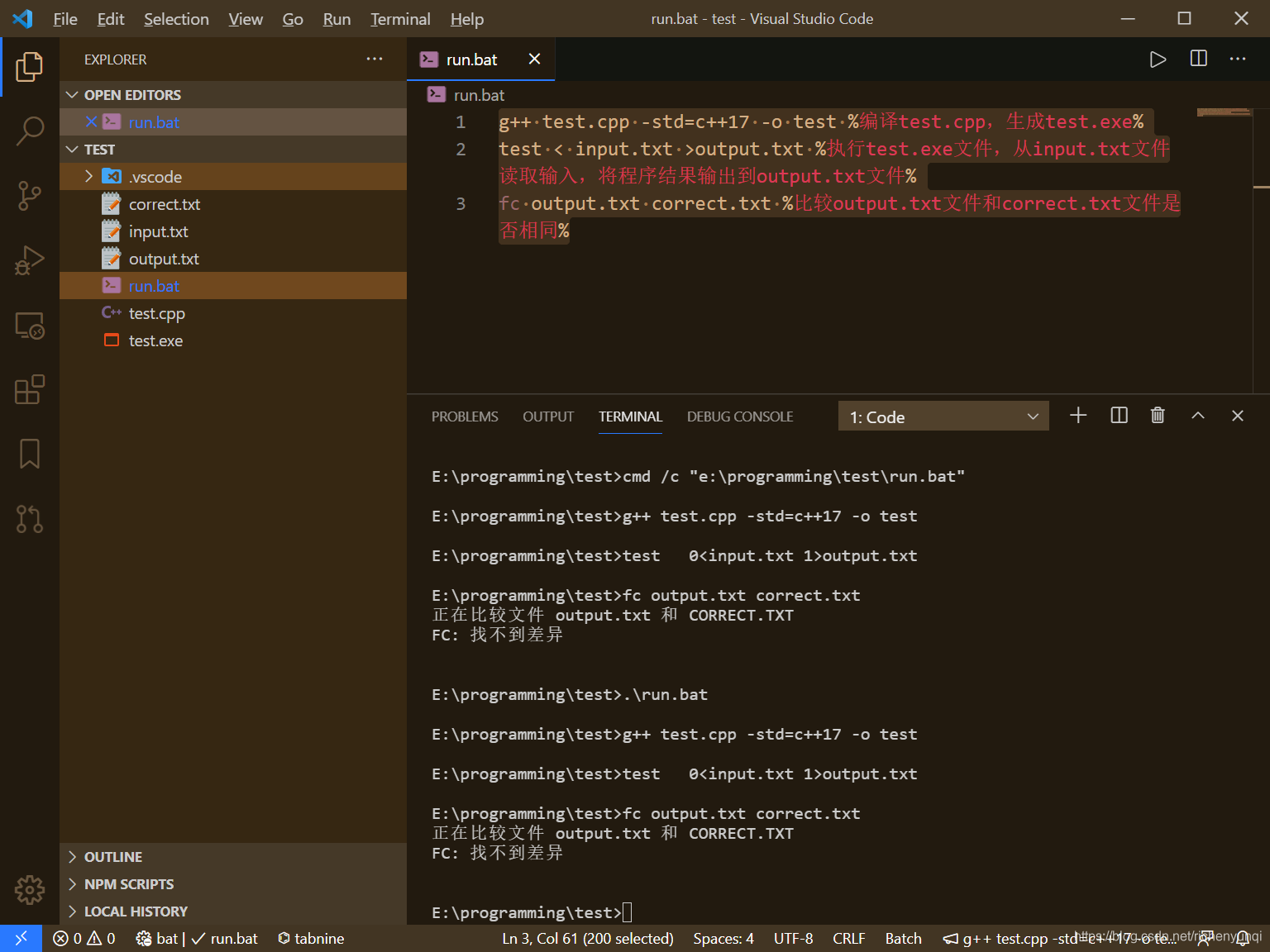Open the Manage gear menu
Image resolution: width=1270 pixels, height=952 pixels.
pos(30,890)
